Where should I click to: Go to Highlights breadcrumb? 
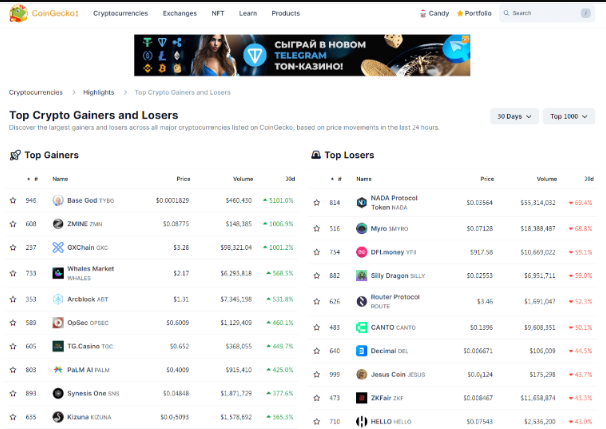click(99, 92)
